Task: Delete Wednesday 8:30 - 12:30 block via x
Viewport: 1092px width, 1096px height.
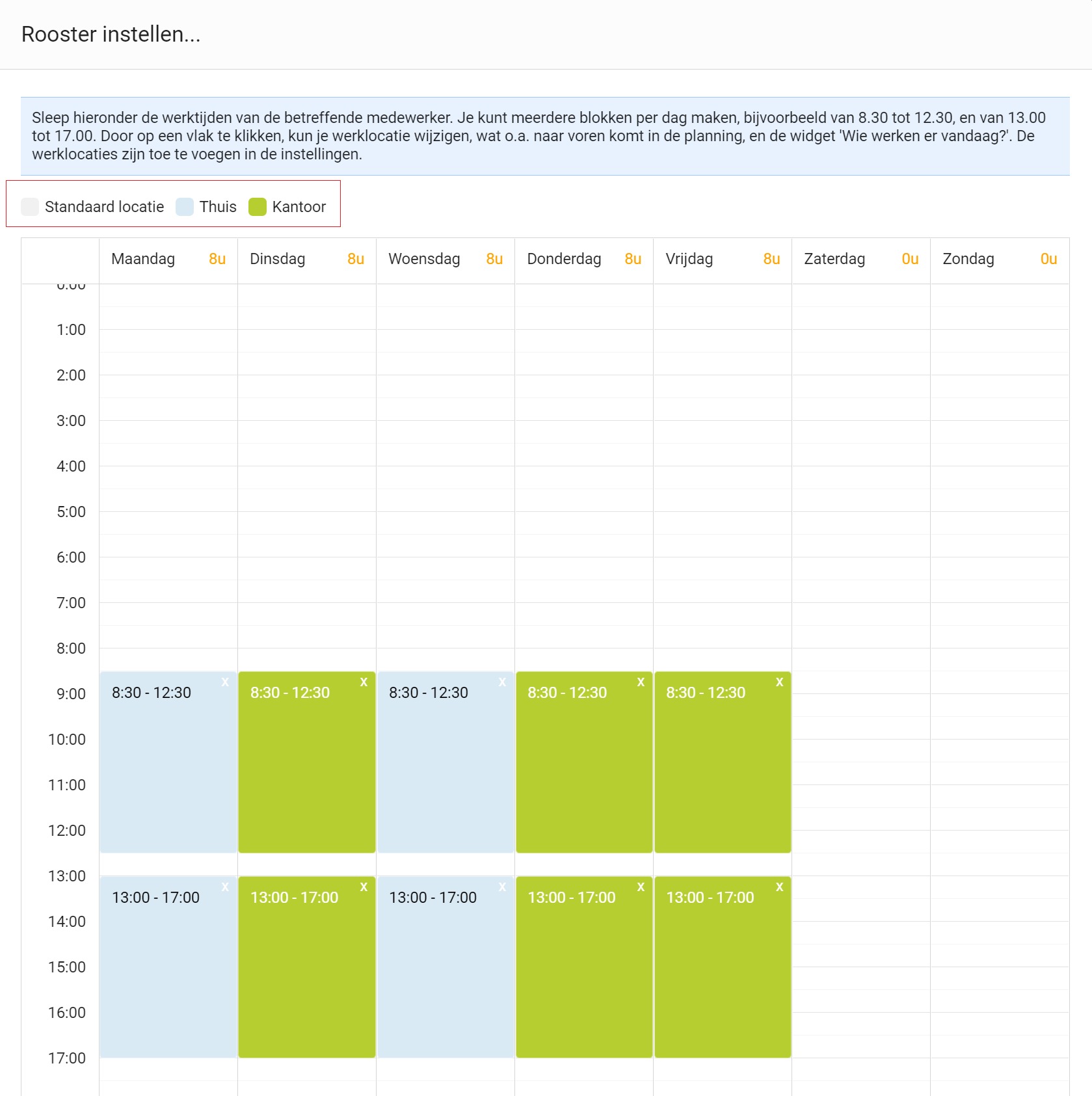Action: 502,682
